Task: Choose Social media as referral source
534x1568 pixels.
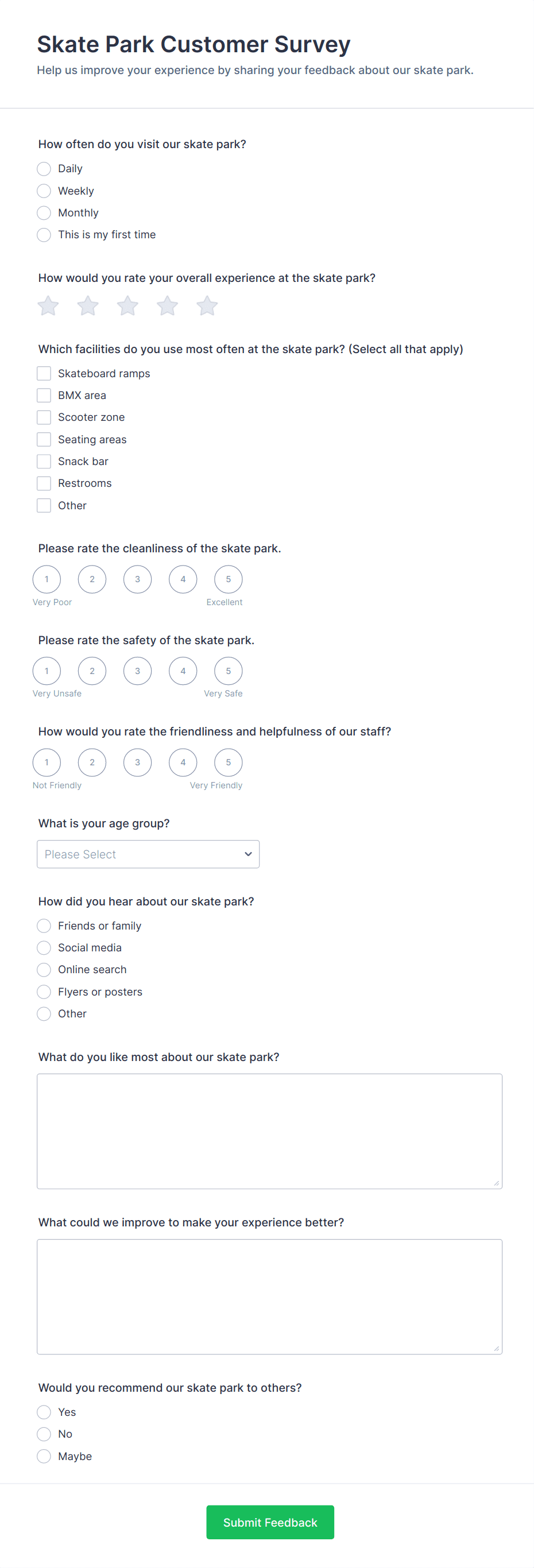Action: tap(44, 948)
